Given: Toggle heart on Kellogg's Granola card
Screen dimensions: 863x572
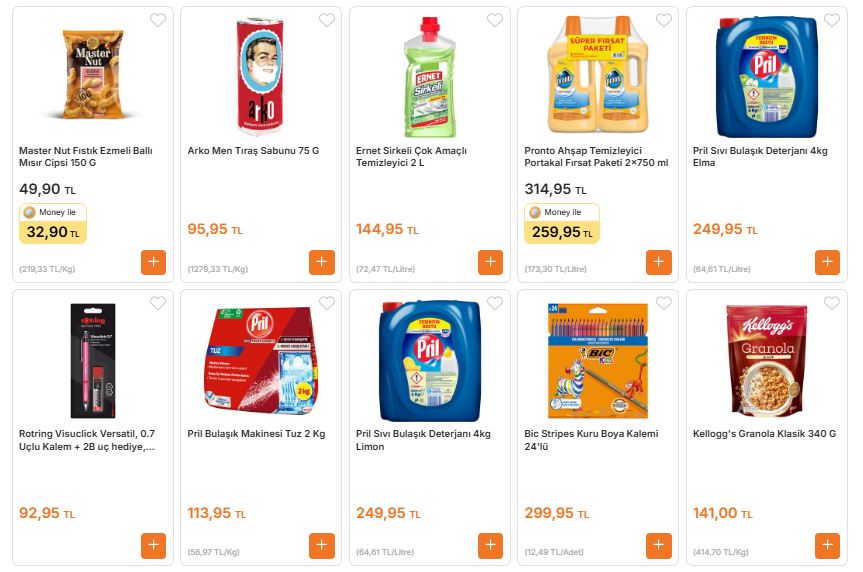Looking at the screenshot, I should pyautogui.click(x=832, y=303).
